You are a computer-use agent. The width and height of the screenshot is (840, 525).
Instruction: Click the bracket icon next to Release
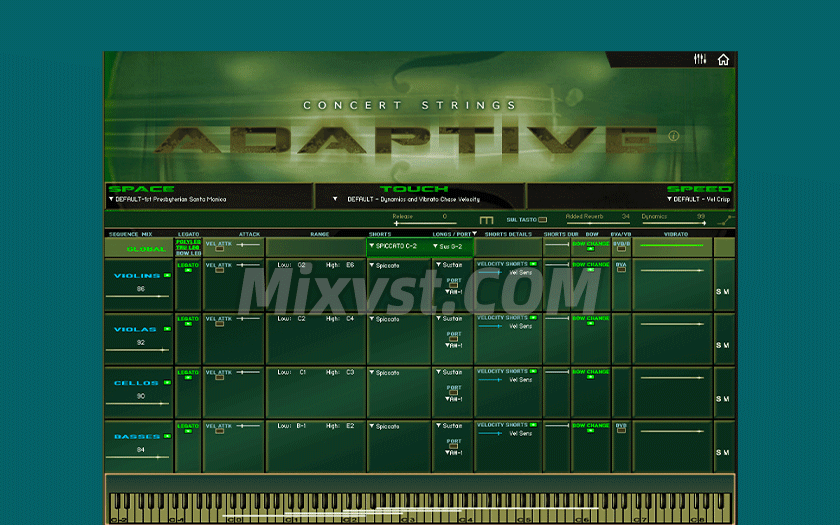tap(487, 220)
